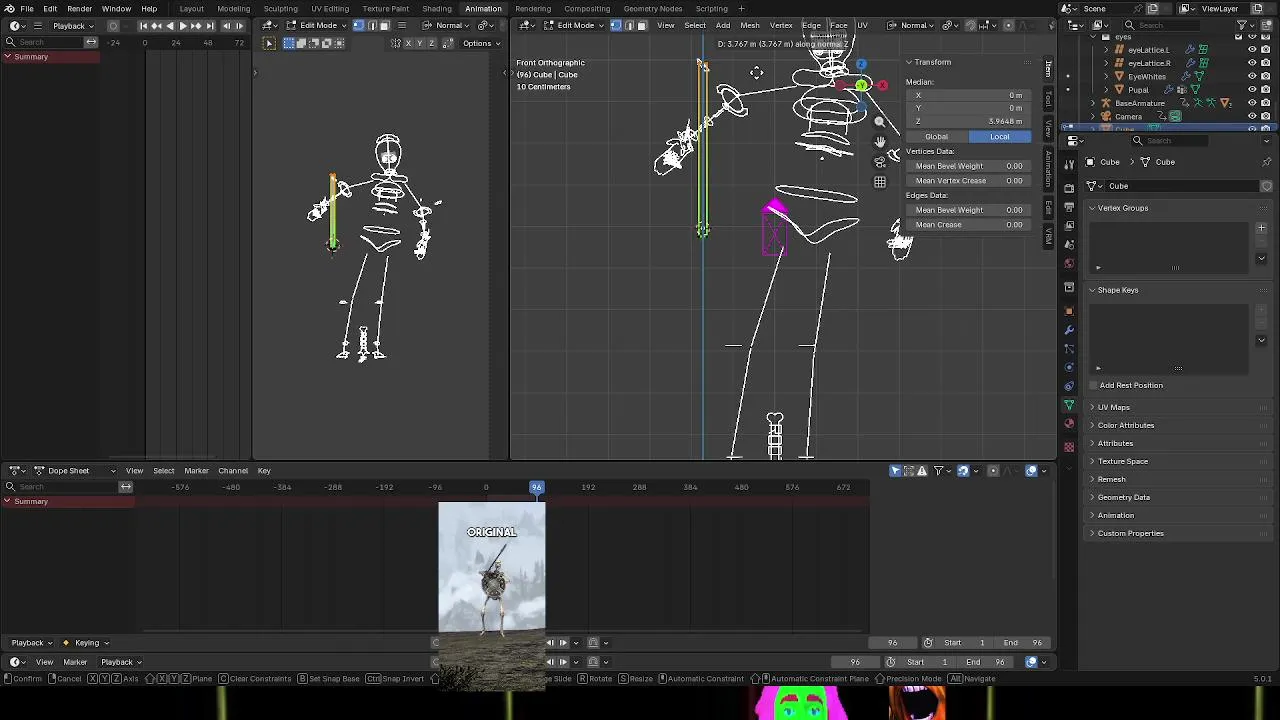
Task: Click the Object Data properties tab icon
Action: (1069, 405)
